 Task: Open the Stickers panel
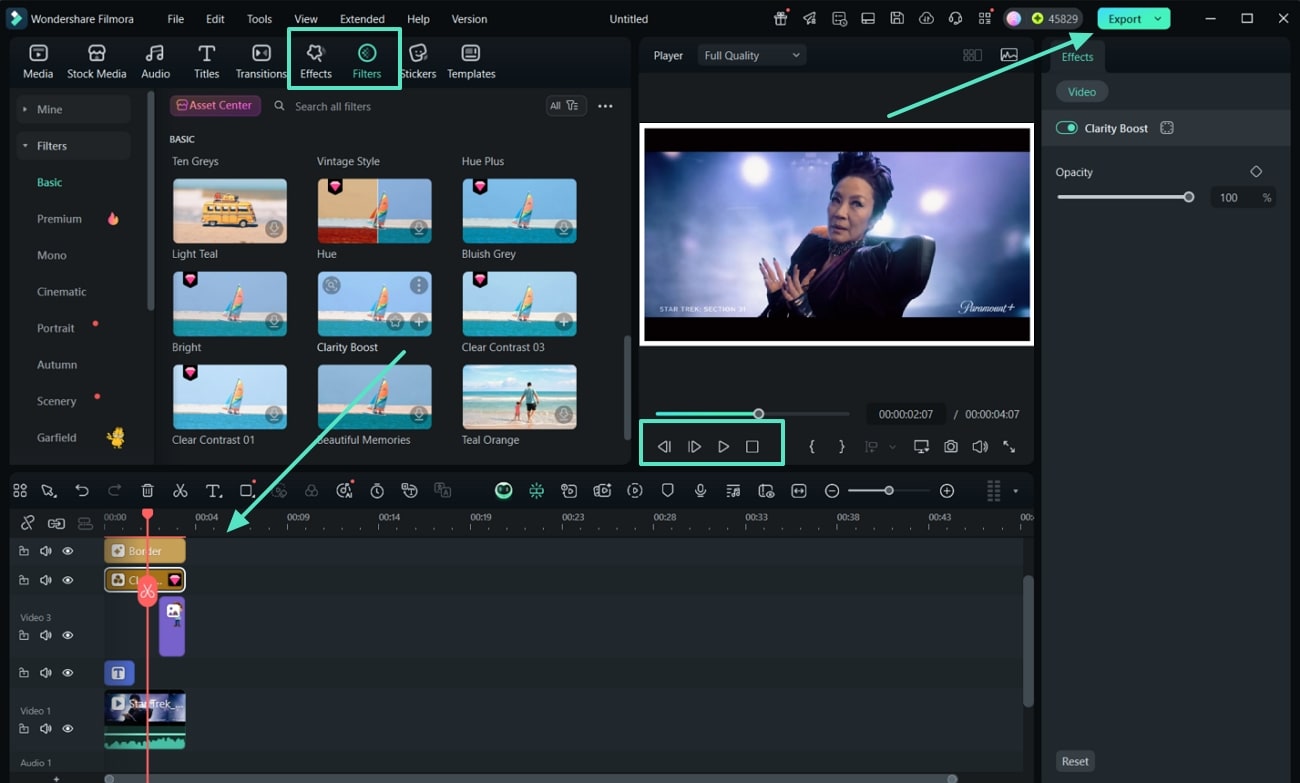(418, 61)
